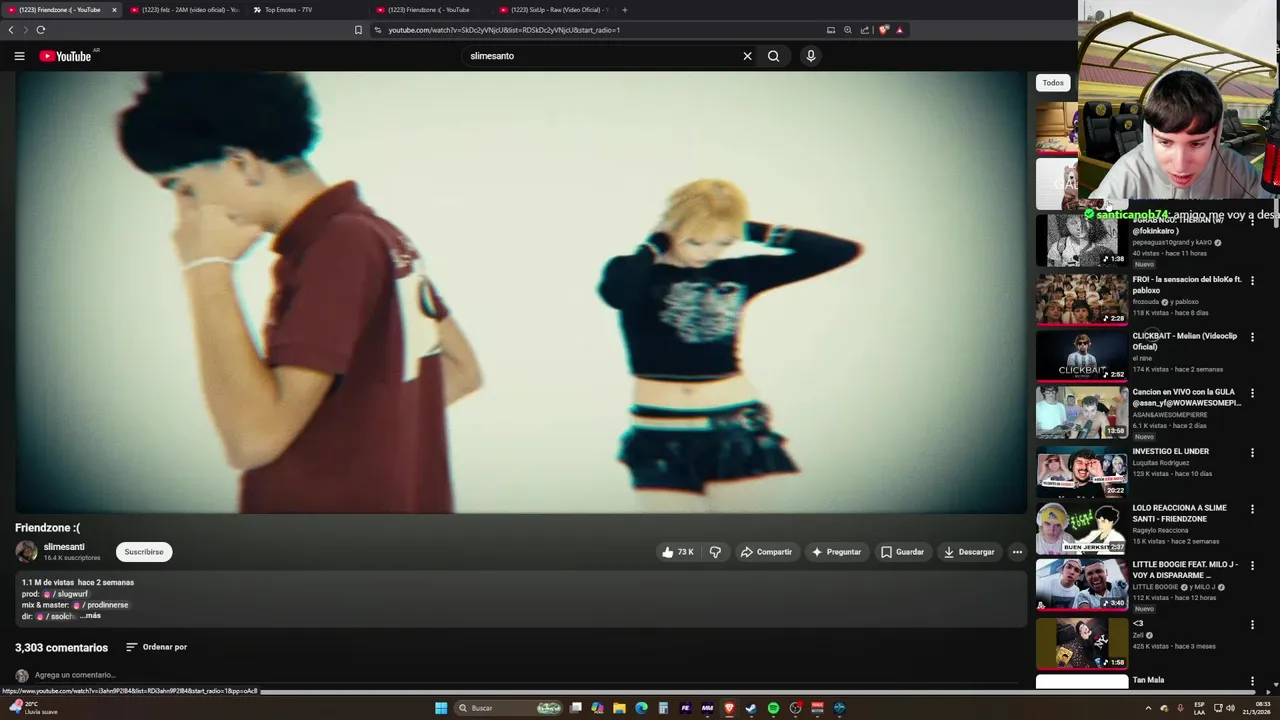Open File Explorer from taskbar

[619, 708]
